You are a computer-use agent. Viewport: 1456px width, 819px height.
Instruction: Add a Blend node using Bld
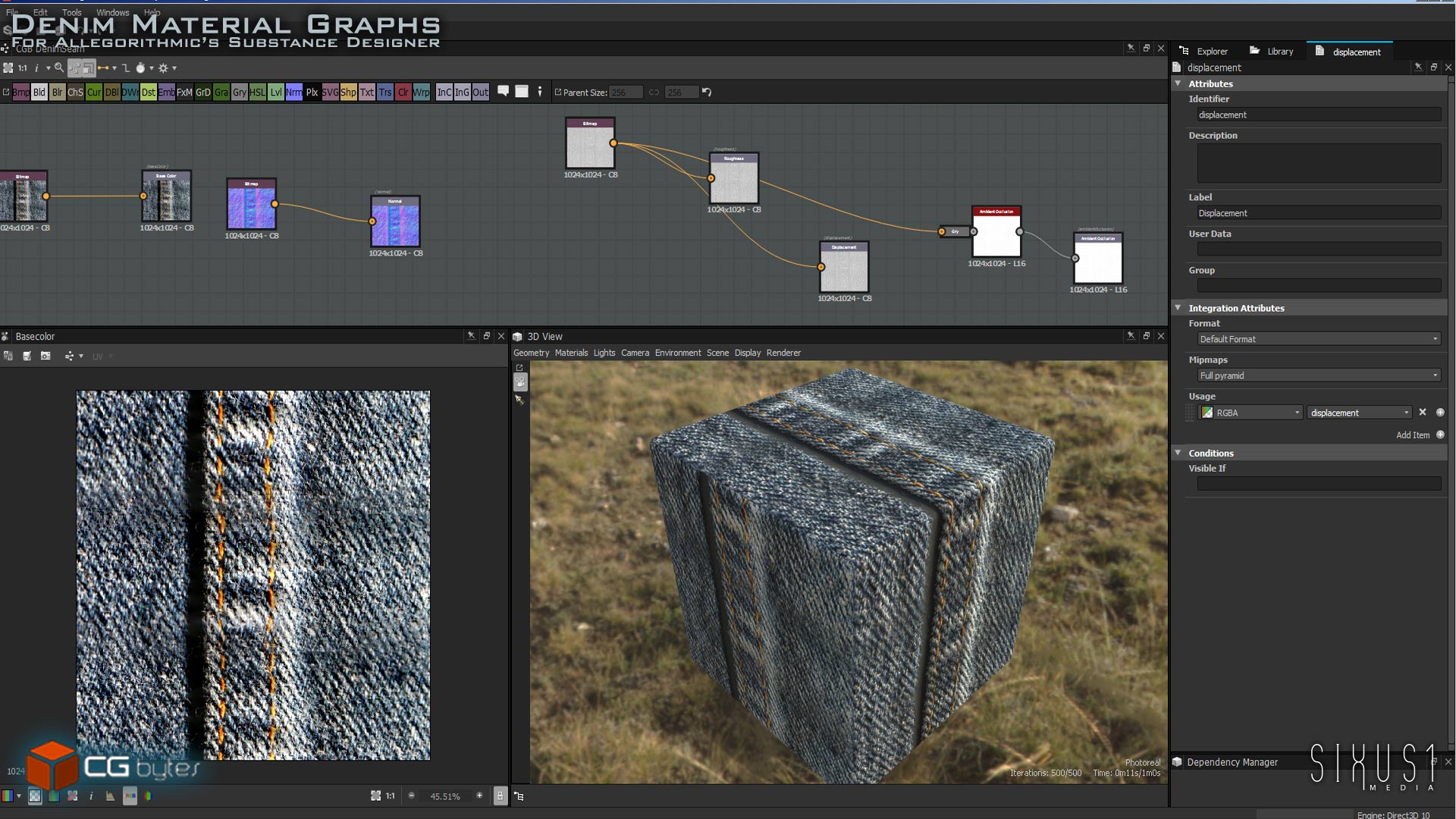[x=39, y=93]
